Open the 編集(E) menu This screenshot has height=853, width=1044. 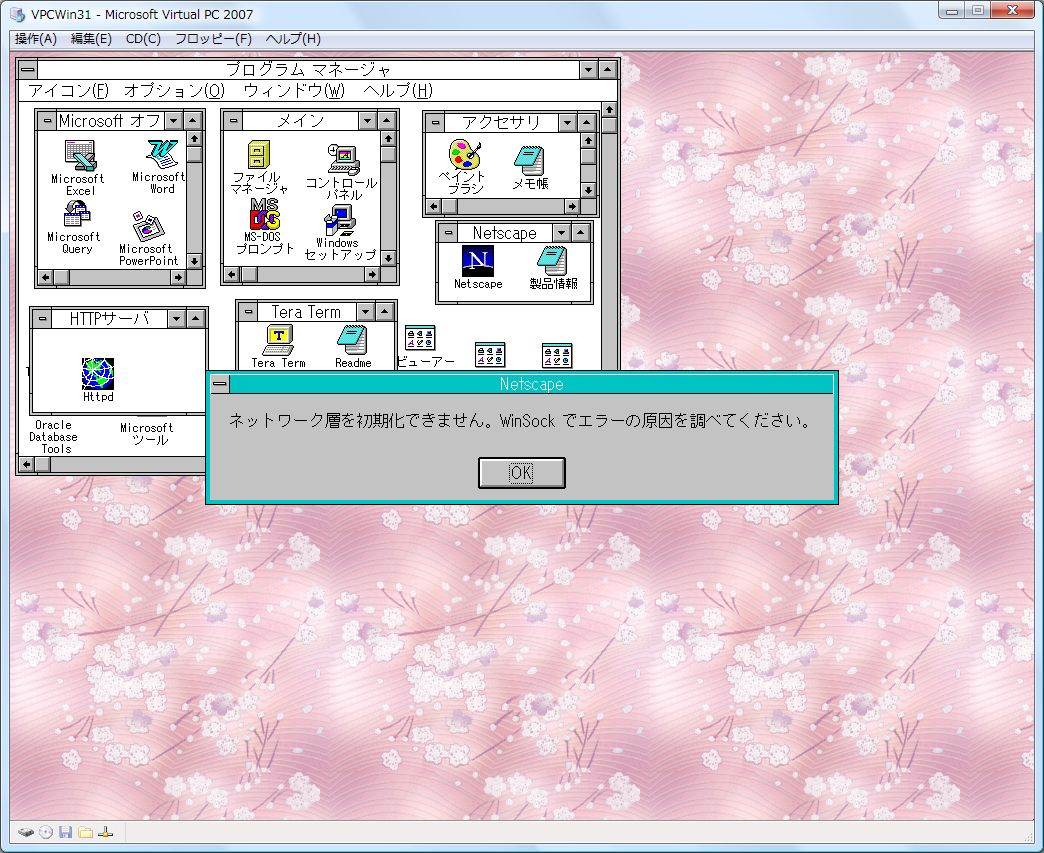(x=91, y=39)
